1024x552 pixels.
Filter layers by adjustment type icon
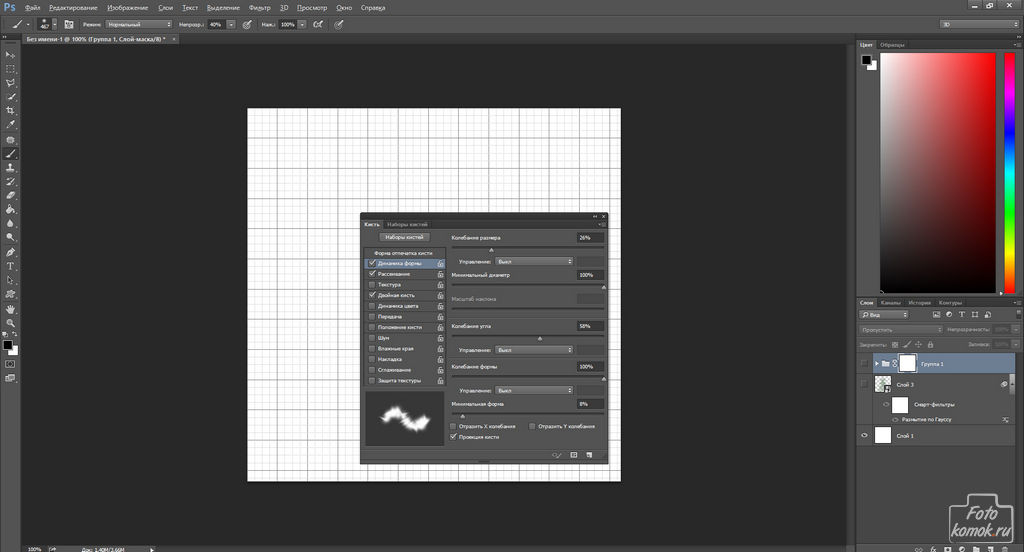949,314
